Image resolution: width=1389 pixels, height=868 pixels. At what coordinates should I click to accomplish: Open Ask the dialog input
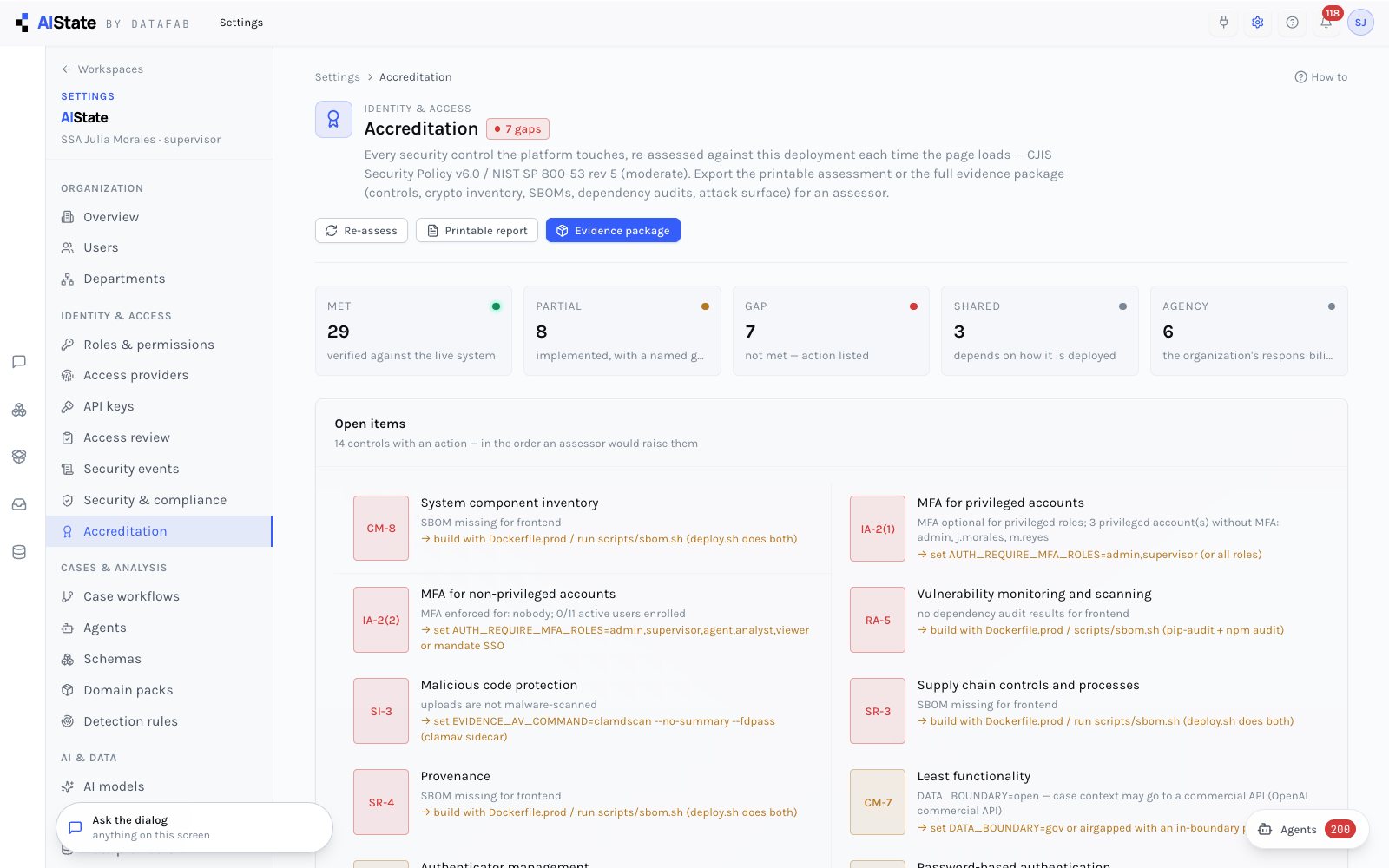coord(194,827)
